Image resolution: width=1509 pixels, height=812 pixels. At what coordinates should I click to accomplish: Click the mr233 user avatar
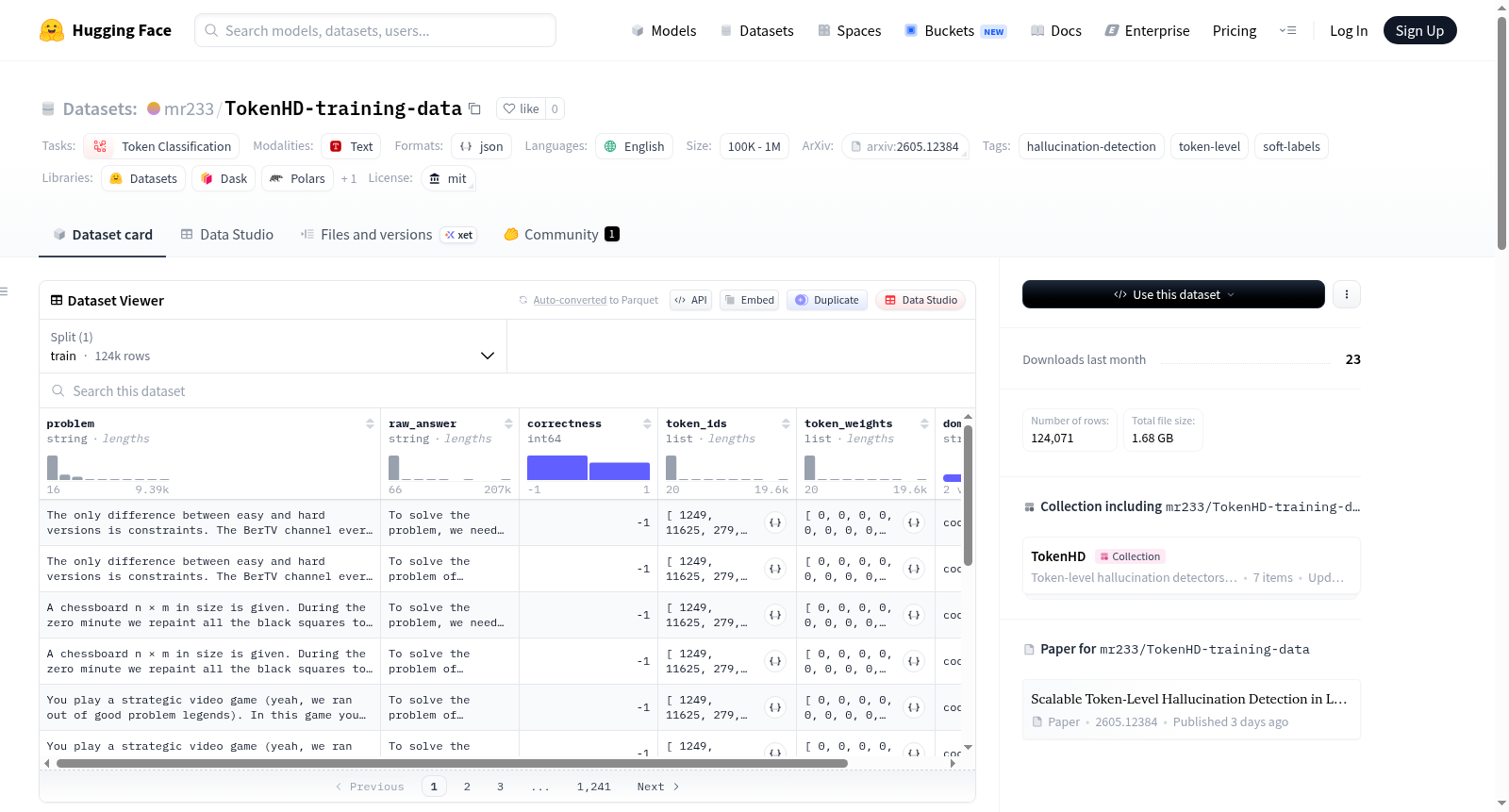[154, 108]
